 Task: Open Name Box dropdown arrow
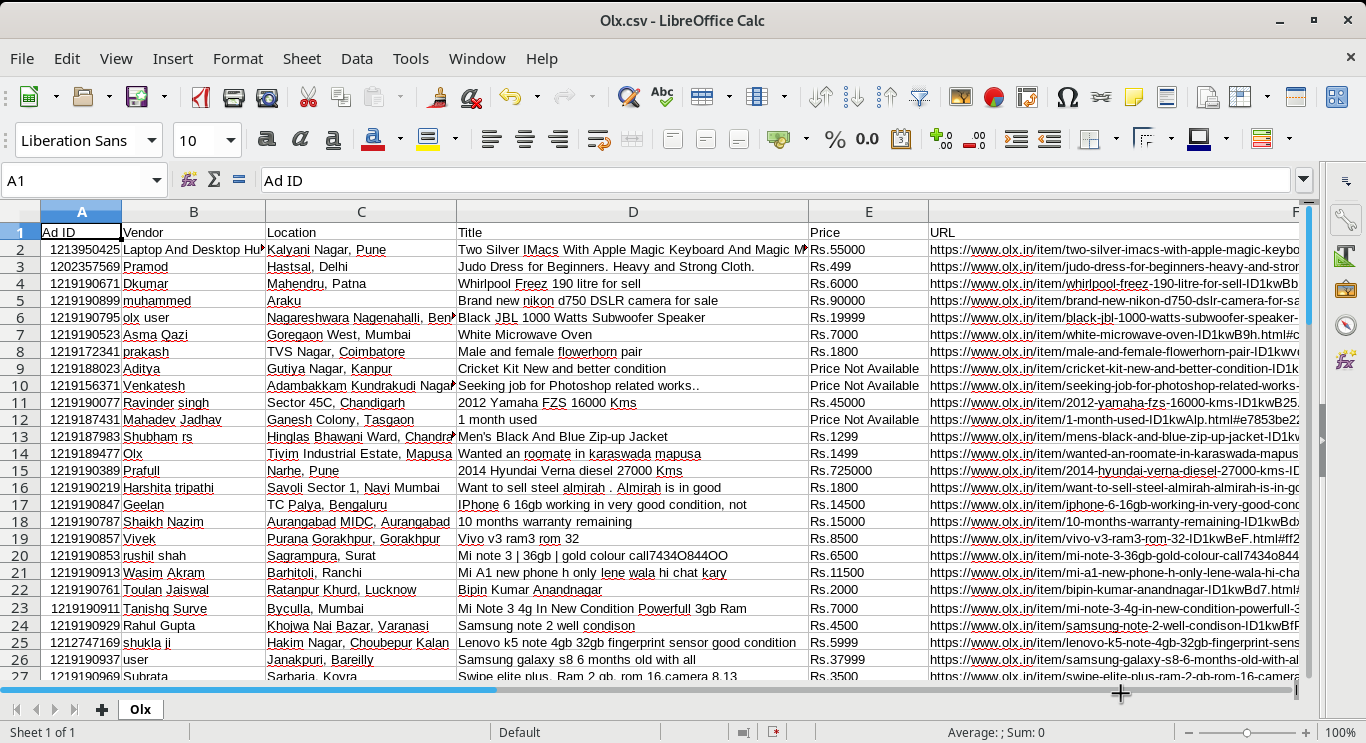[157, 181]
